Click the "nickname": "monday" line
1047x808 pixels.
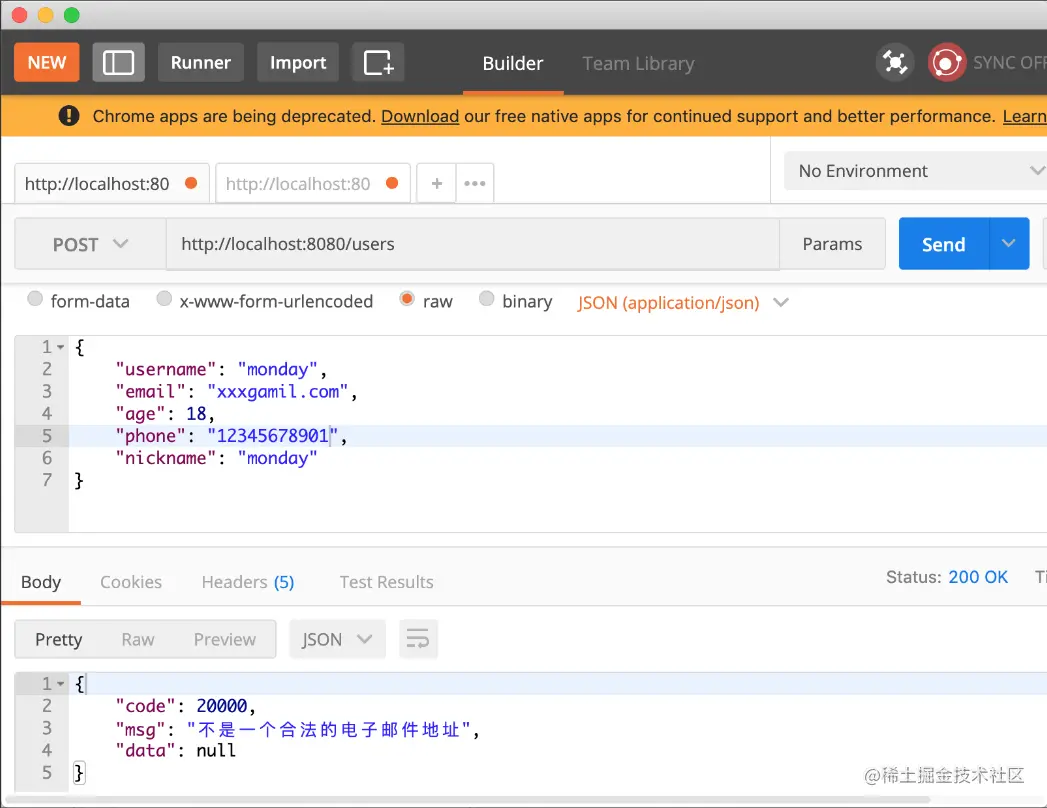(216, 458)
